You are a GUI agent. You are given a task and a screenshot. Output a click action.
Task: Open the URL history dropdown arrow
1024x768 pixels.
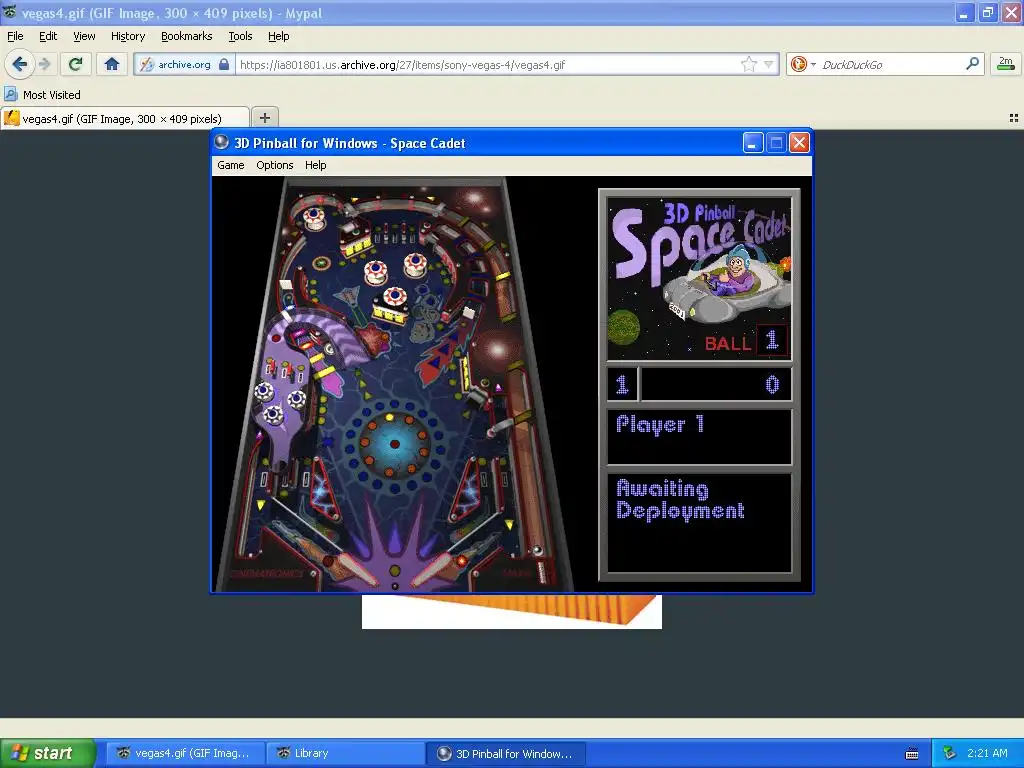pos(769,64)
